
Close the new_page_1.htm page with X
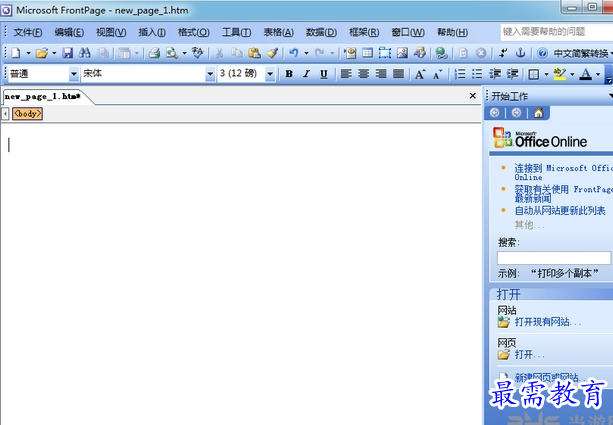[472, 96]
